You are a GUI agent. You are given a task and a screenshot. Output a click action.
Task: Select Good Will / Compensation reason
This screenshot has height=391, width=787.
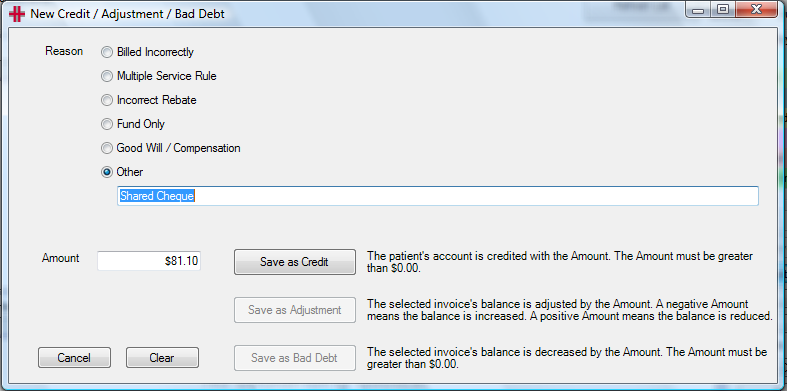coord(107,148)
